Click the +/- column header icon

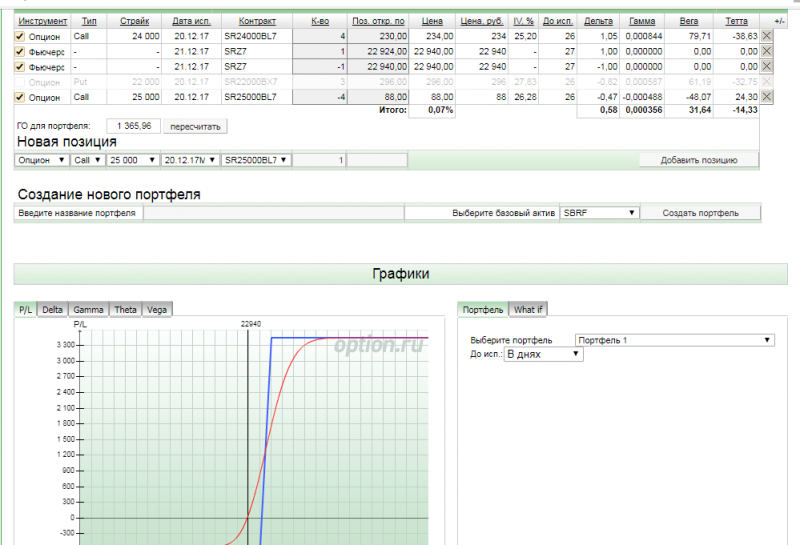click(x=780, y=20)
